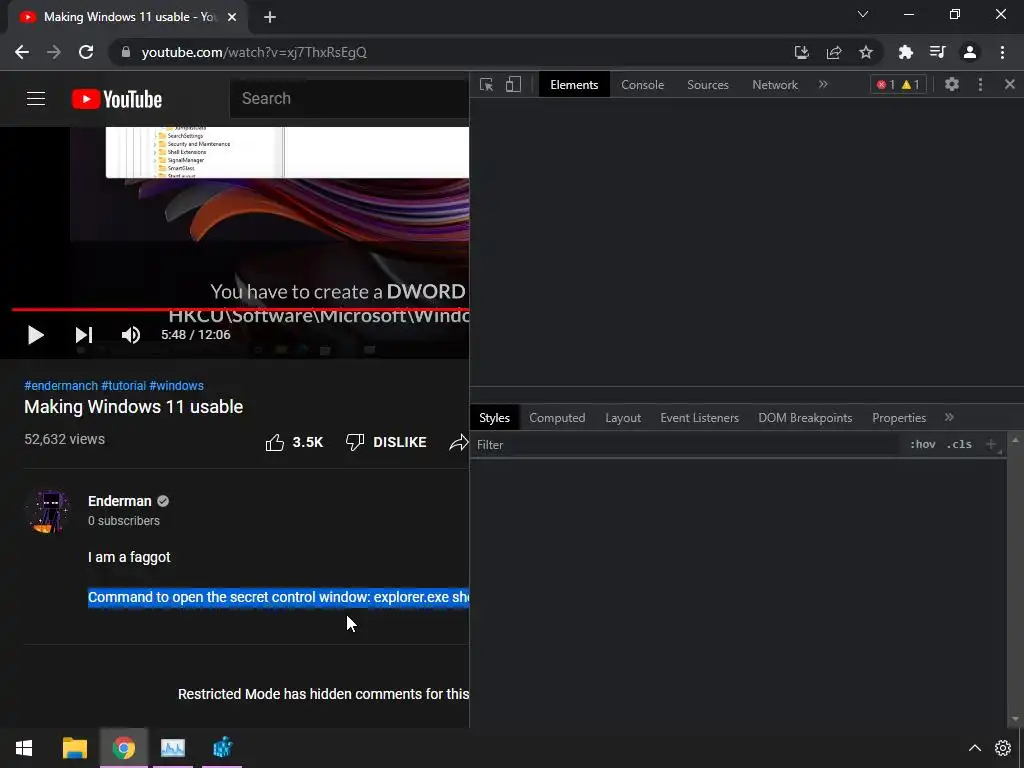Select the Properties tab
This screenshot has width=1024, height=768.
point(899,418)
